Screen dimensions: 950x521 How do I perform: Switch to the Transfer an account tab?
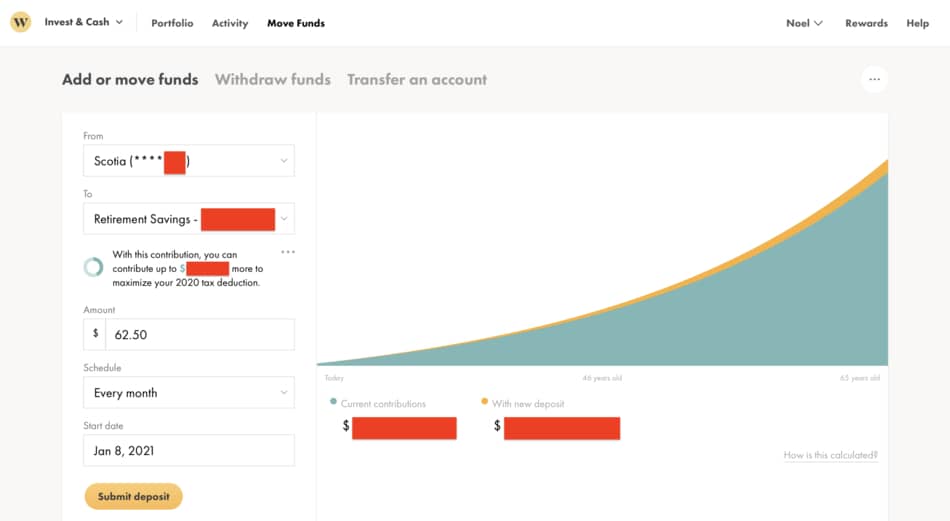click(417, 79)
